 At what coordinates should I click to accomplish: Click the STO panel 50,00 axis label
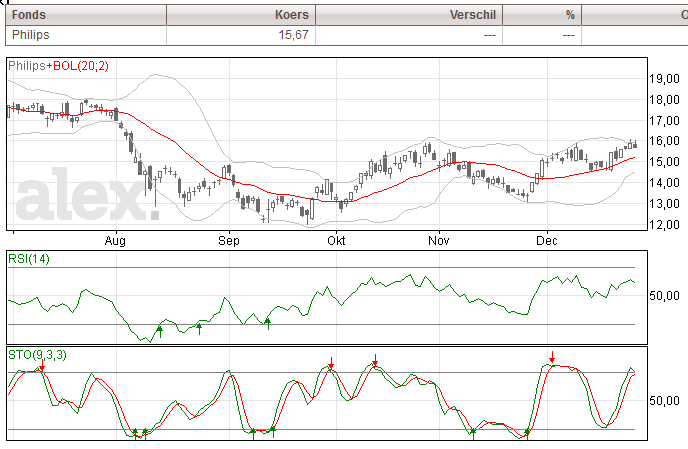point(664,400)
